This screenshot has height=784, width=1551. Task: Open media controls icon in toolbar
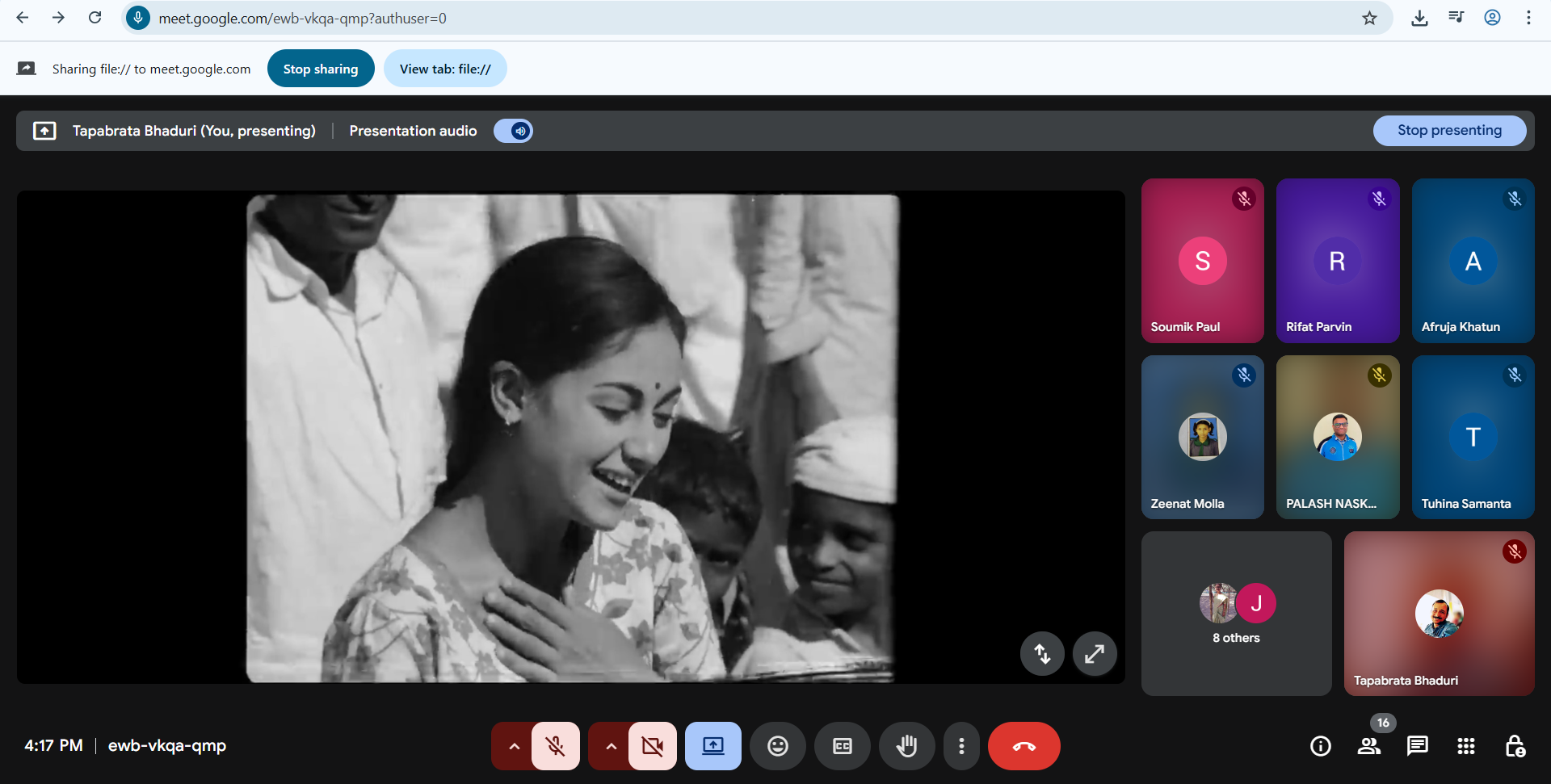(1456, 18)
